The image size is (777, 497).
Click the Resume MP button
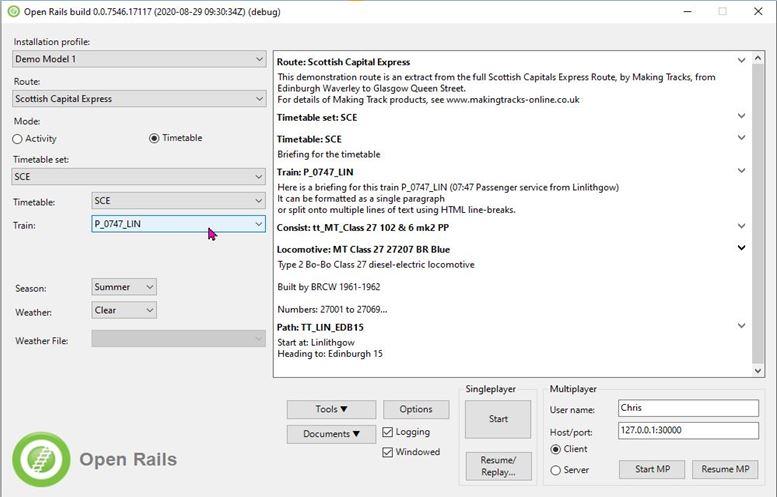pyautogui.click(x=725, y=469)
